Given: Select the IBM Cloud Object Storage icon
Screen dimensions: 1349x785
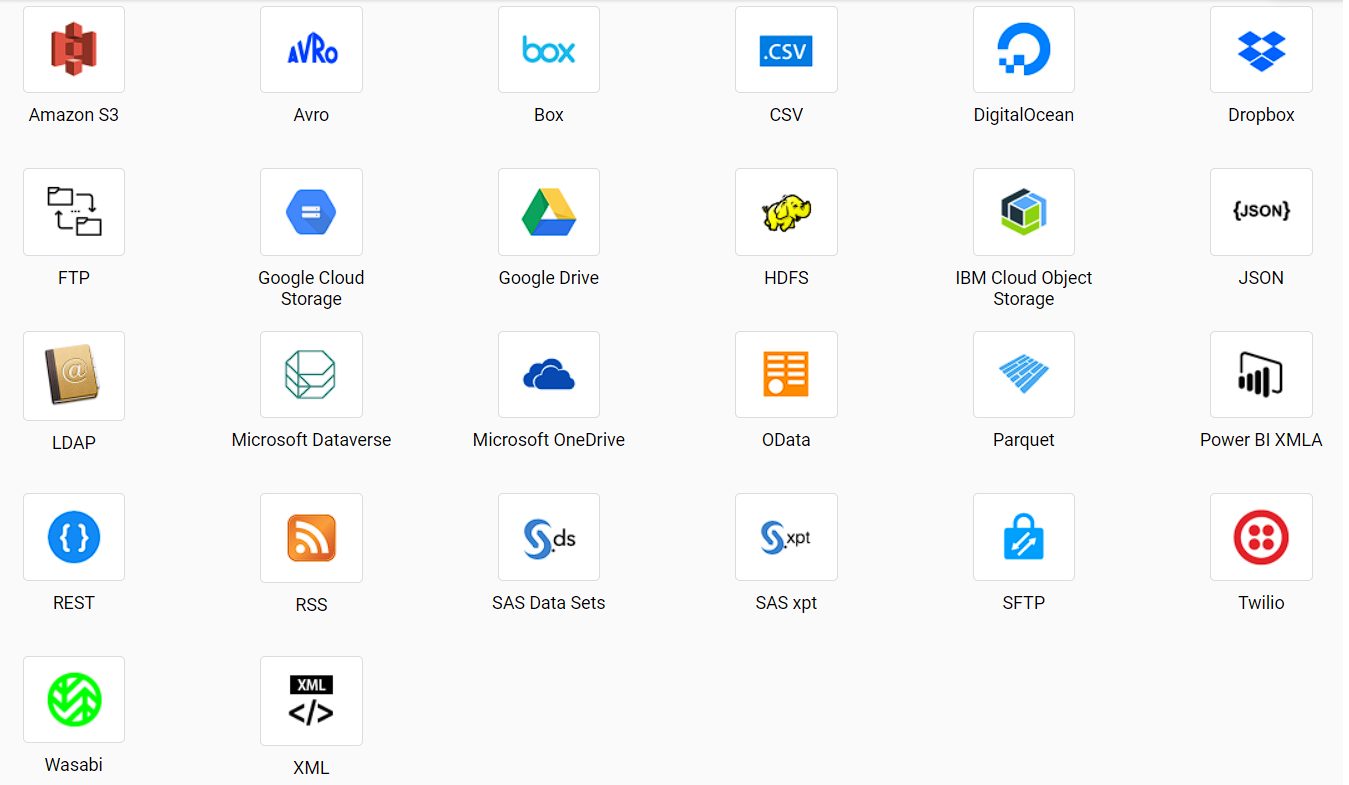Looking at the screenshot, I should point(1024,212).
